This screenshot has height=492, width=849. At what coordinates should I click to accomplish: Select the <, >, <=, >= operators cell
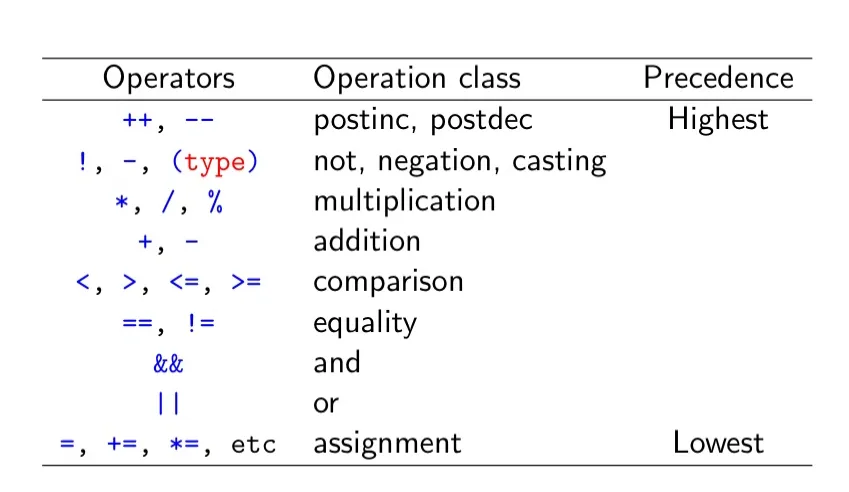coord(168,282)
